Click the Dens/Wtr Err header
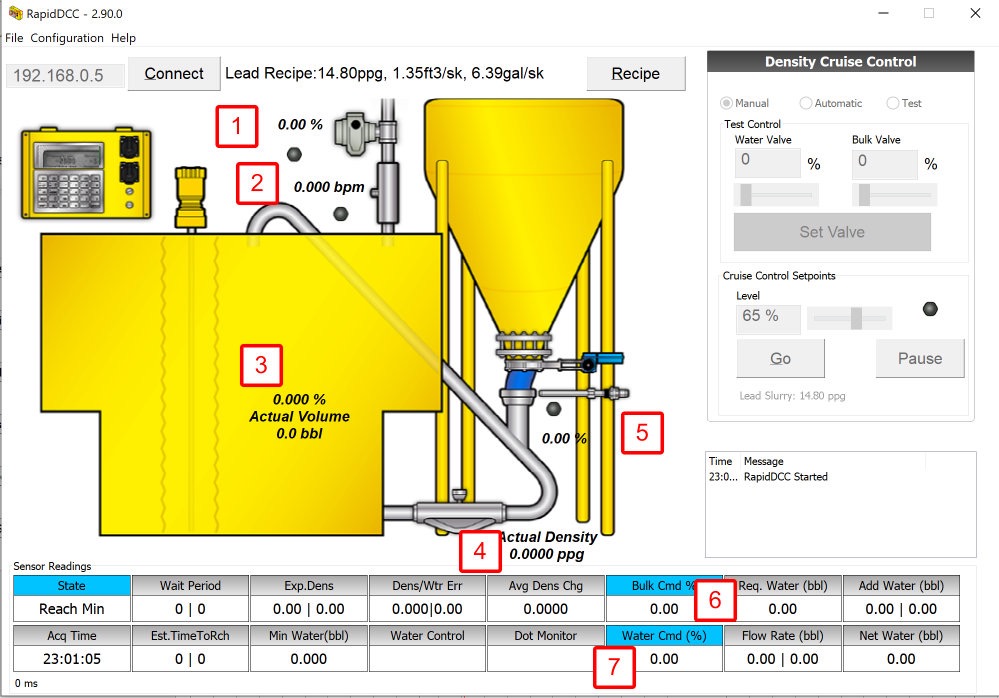999x698 pixels. pyautogui.click(x=427, y=585)
